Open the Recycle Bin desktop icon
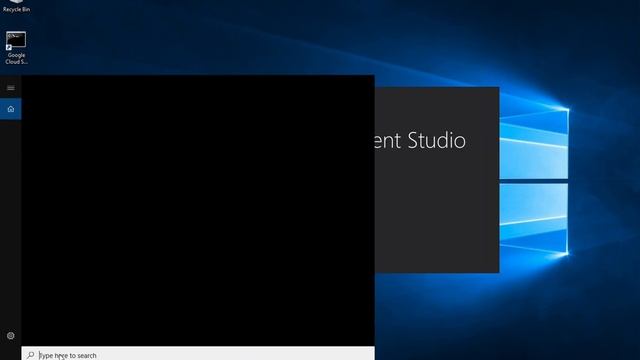640x360 pixels. [16, 6]
